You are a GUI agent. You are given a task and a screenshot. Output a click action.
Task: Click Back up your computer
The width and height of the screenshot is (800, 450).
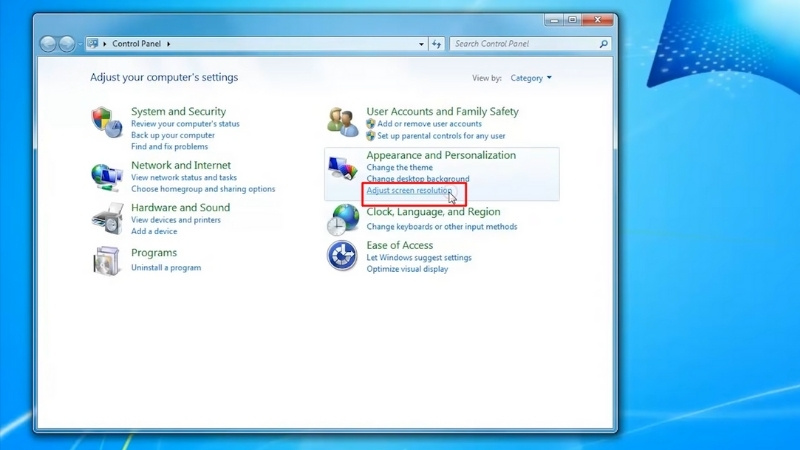coord(173,135)
